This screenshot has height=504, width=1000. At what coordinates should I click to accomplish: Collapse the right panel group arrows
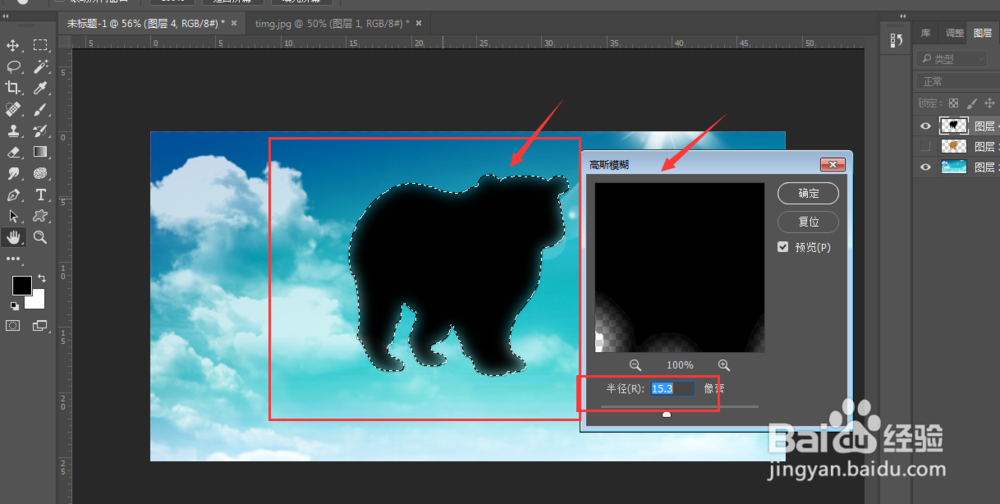902,16
